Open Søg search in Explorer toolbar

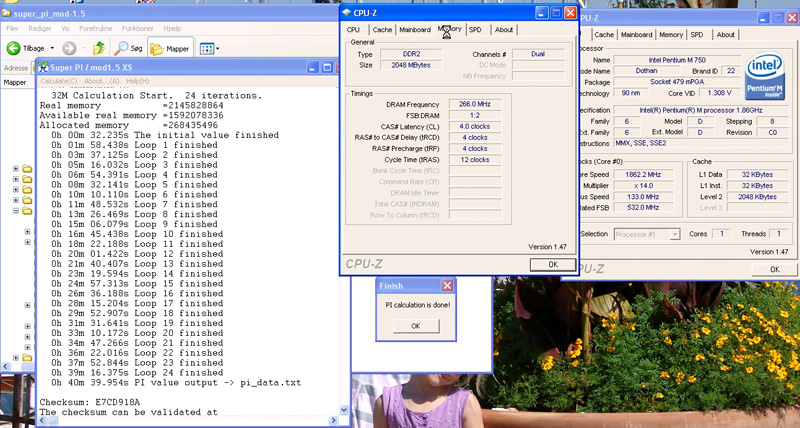[x=129, y=48]
